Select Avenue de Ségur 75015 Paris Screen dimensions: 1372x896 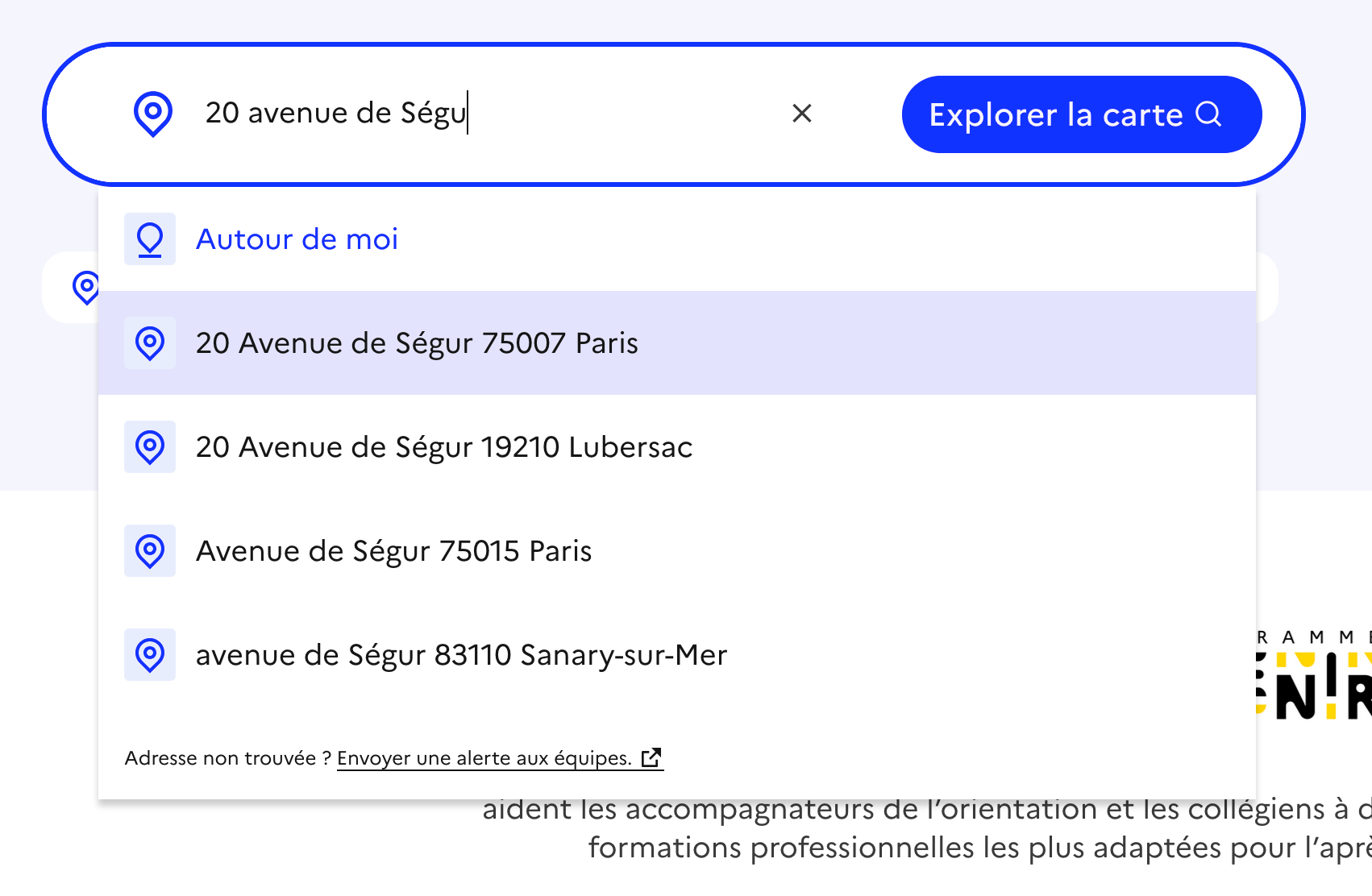click(394, 551)
